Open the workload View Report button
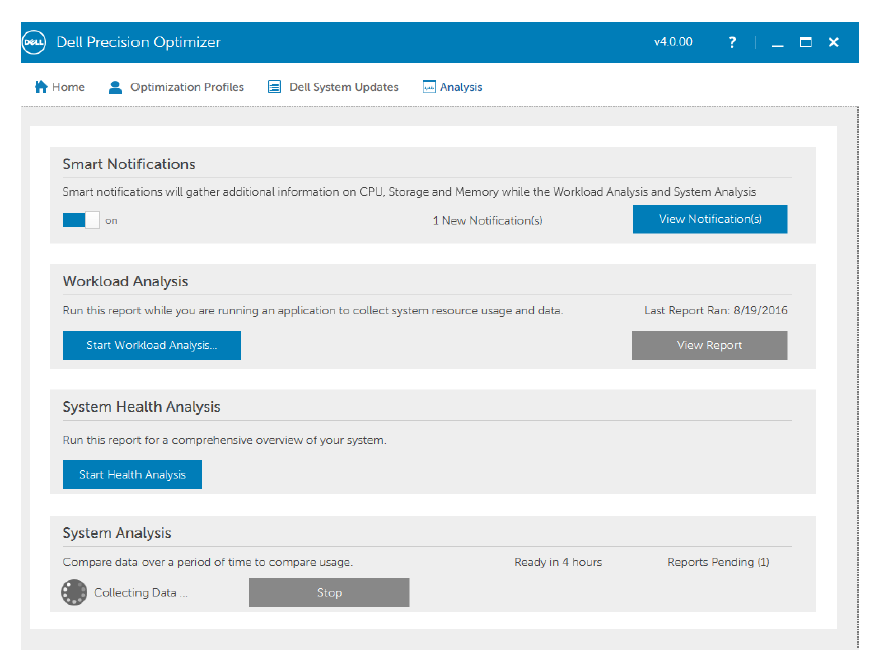The width and height of the screenshot is (879, 664). [x=709, y=345]
